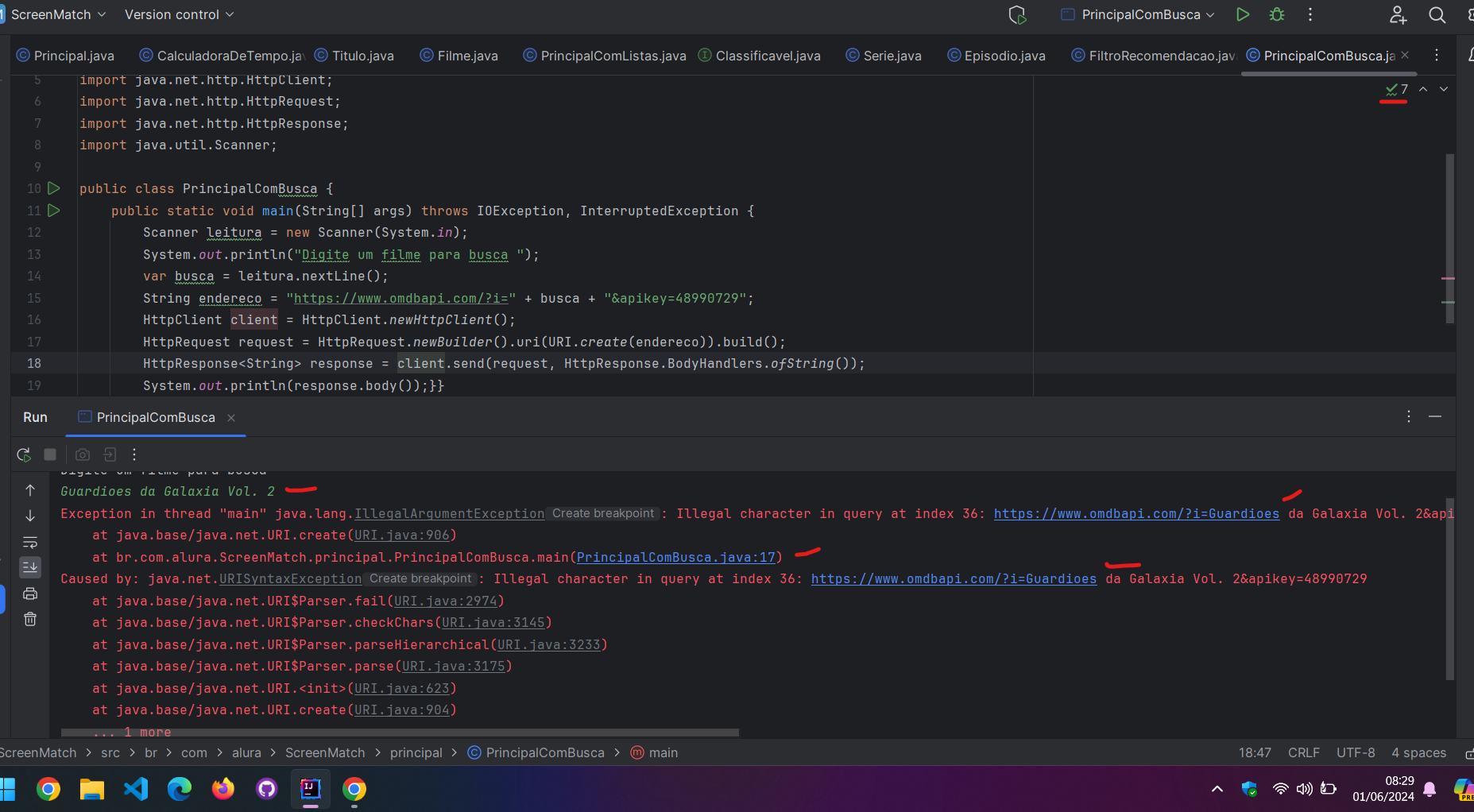Open URI.java:906 stack trace link
1474x812 pixels.
[402, 535]
